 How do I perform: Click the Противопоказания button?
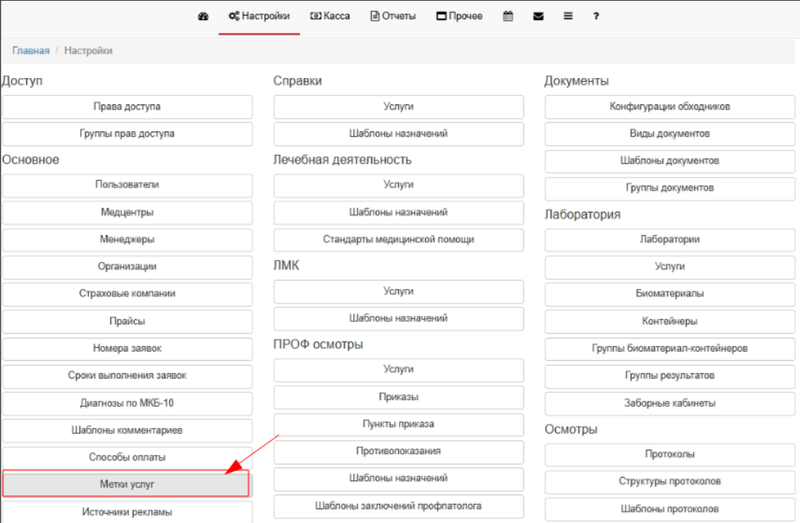click(399, 451)
